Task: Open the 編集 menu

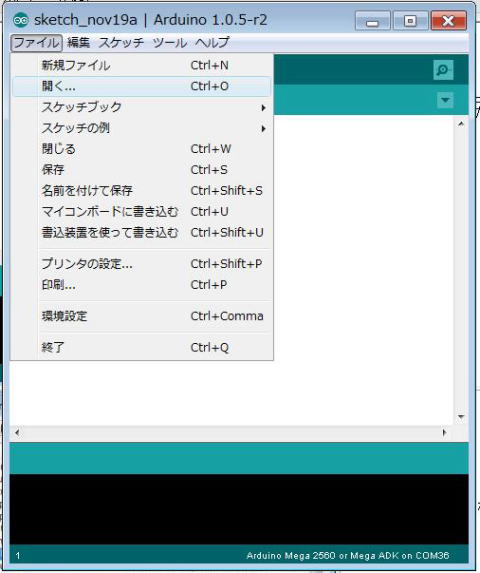Action: pyautogui.click(x=79, y=43)
